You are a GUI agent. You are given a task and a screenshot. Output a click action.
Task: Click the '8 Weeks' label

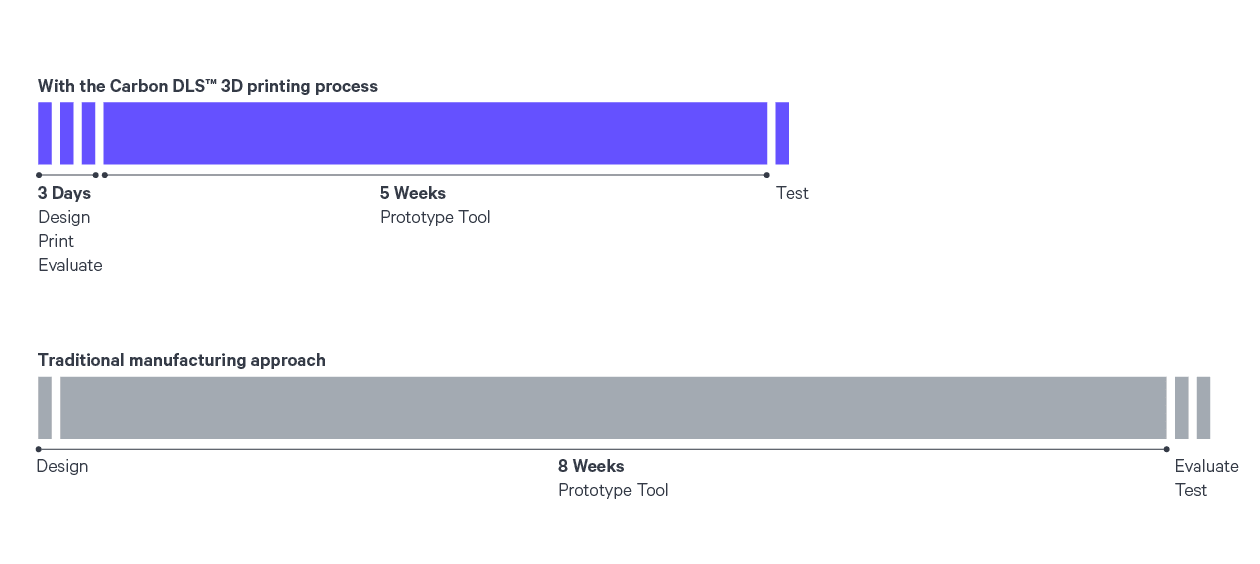591,466
